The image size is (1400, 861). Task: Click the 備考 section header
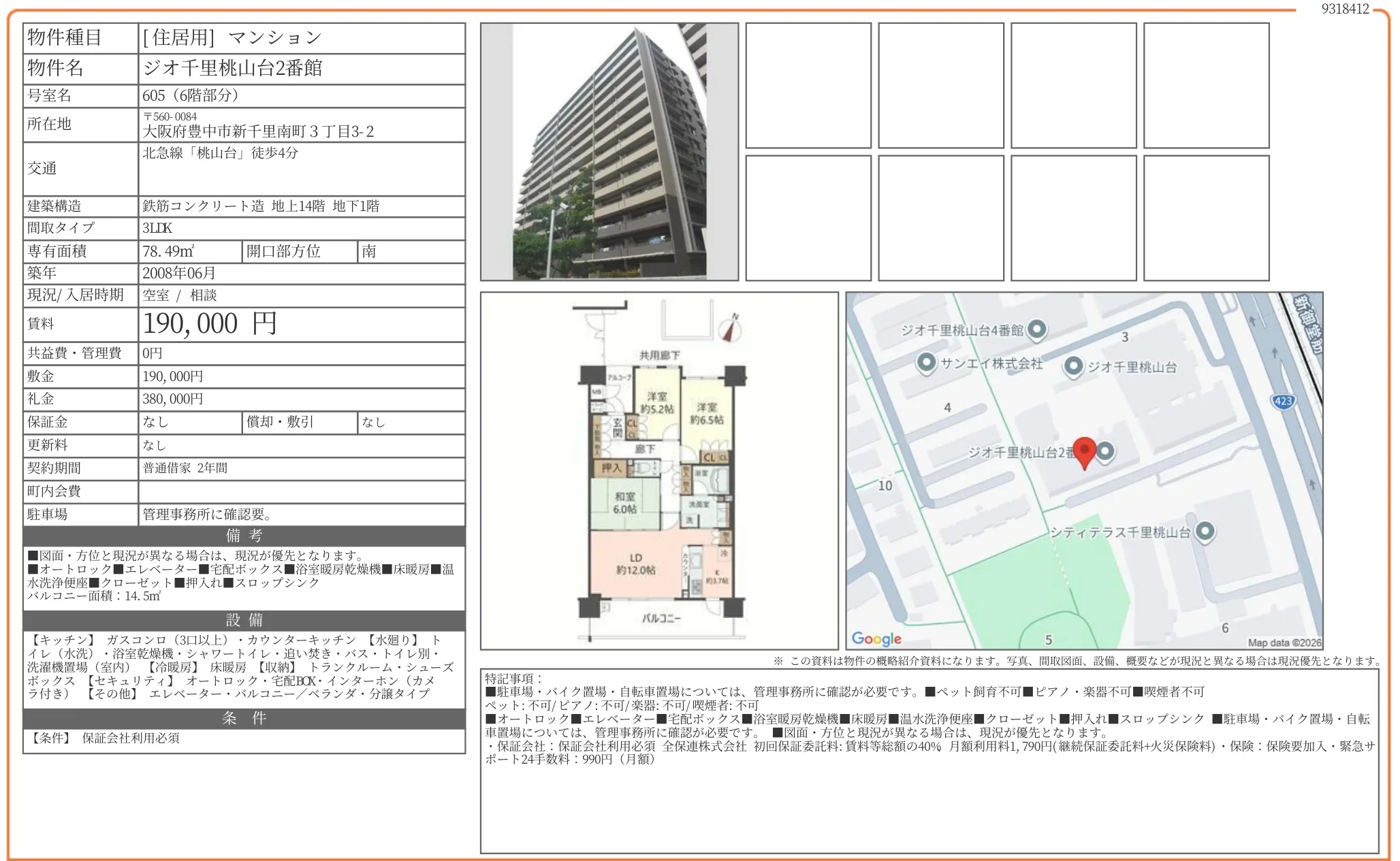(x=244, y=536)
